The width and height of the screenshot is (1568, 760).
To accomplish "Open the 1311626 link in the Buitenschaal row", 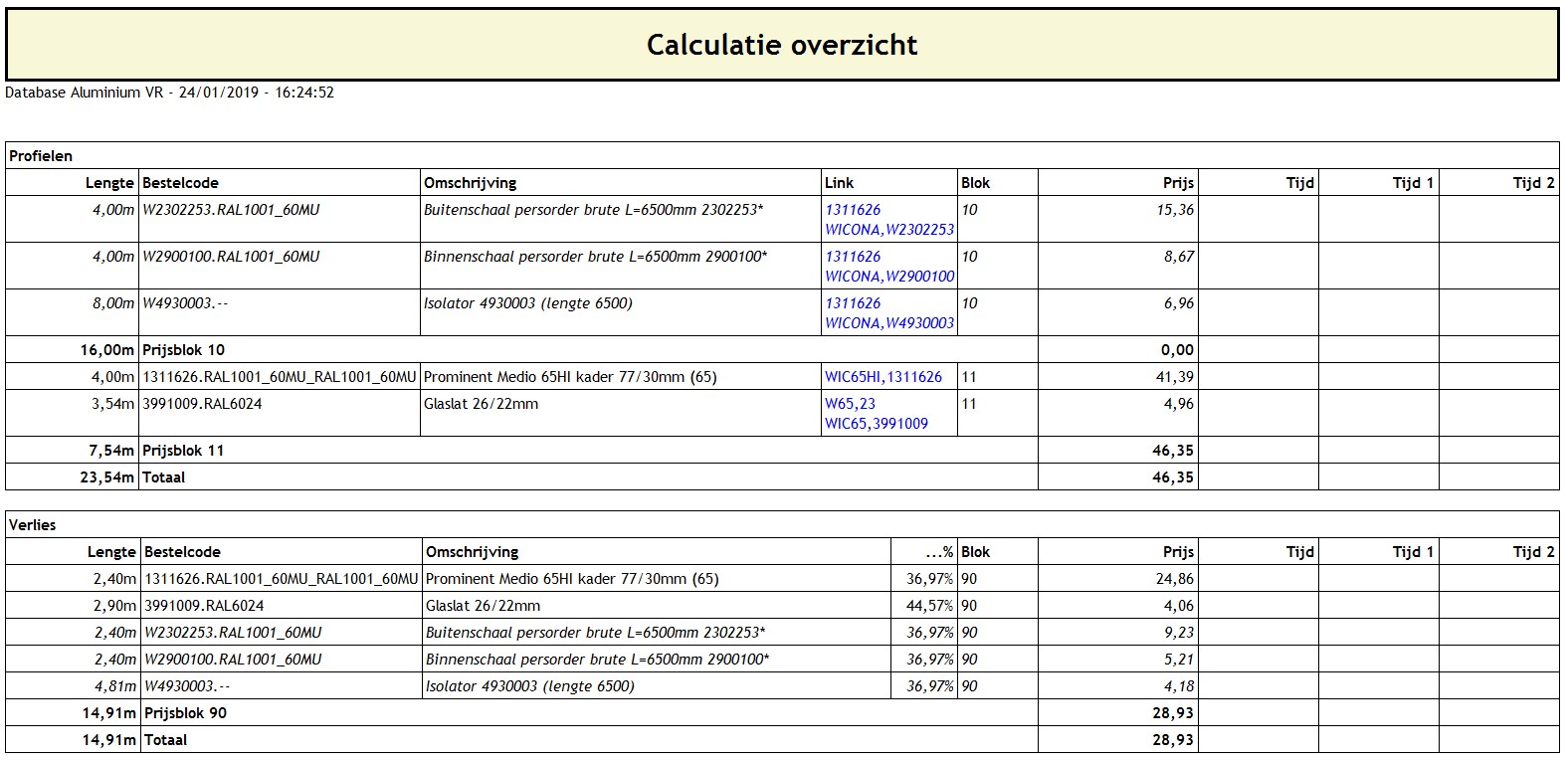I will [853, 210].
